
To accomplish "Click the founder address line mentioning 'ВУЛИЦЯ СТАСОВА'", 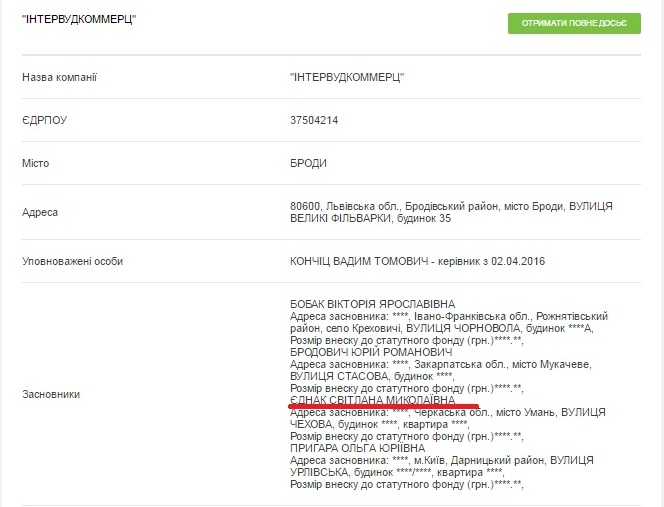I will pos(340,376).
